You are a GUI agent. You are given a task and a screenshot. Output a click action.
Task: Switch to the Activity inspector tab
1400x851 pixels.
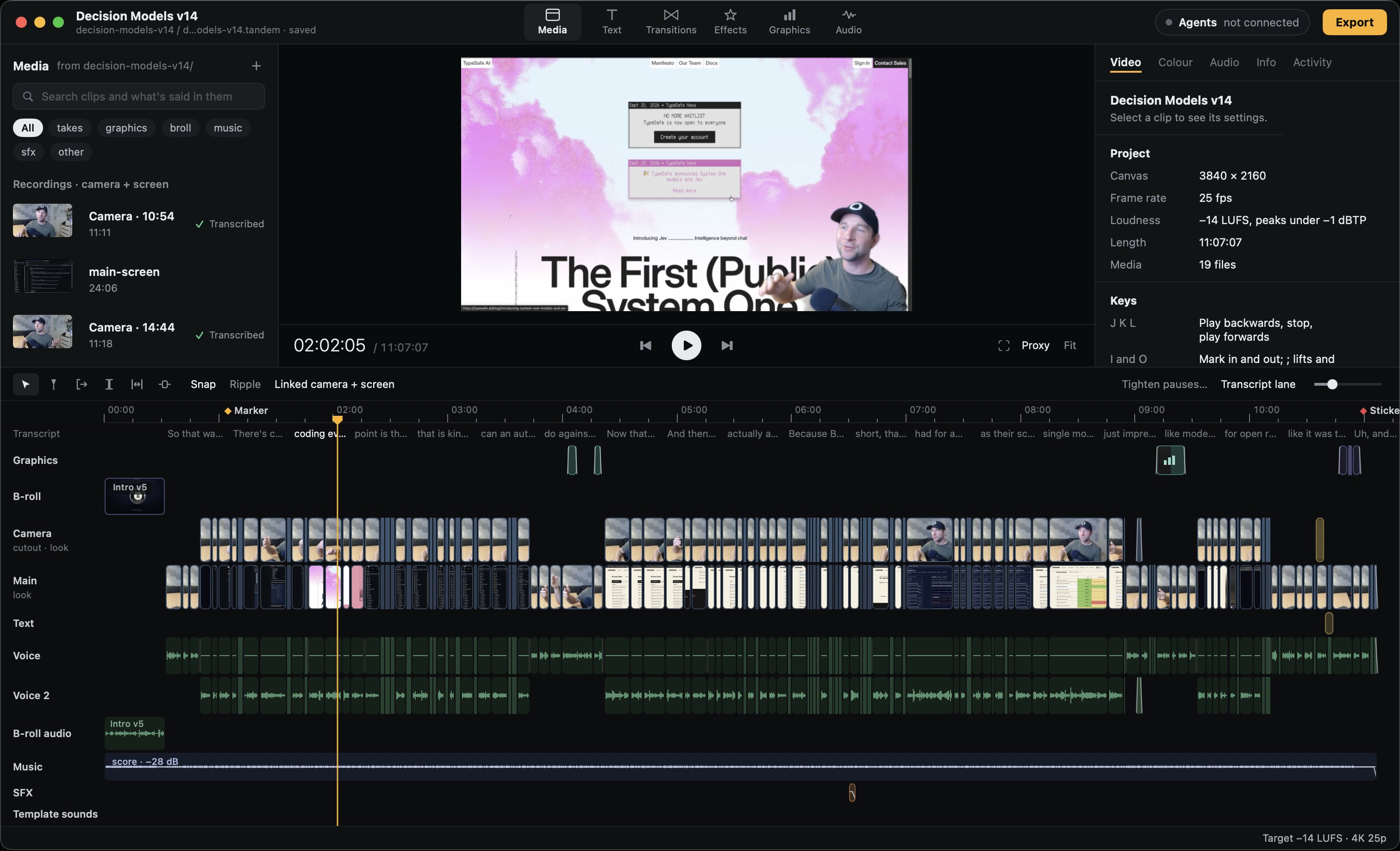(x=1312, y=63)
